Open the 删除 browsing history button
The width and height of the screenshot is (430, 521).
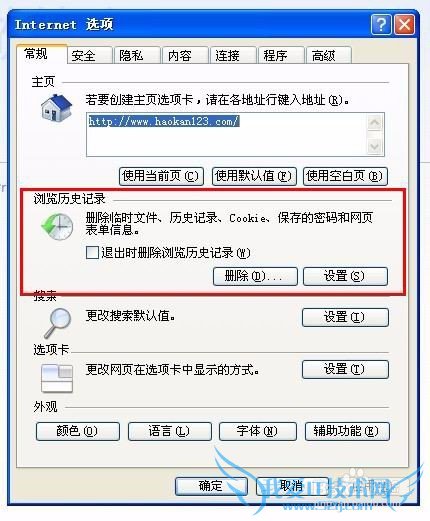click(x=255, y=276)
